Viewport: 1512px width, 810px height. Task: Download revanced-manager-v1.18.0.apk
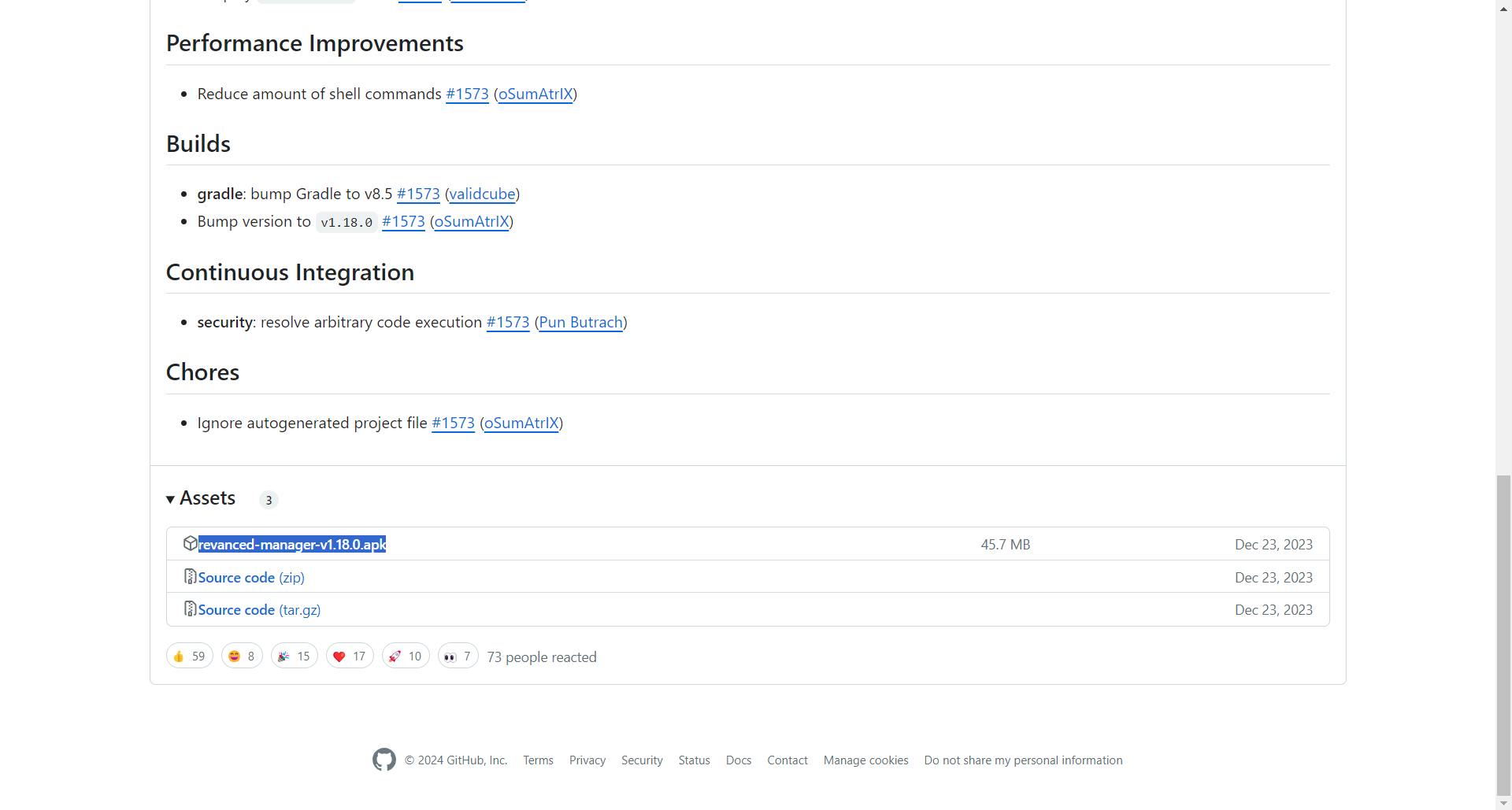pyautogui.click(x=292, y=544)
